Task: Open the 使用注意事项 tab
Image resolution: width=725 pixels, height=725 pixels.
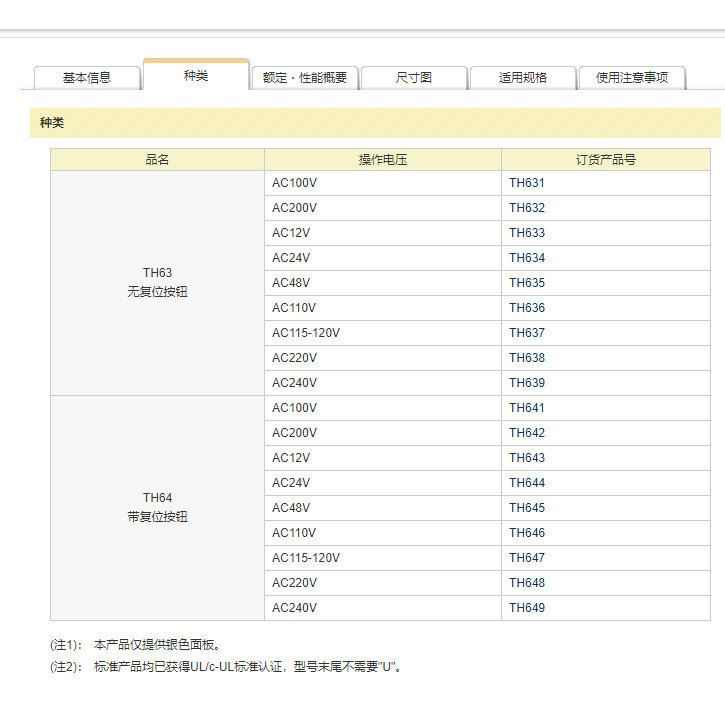Action: pos(632,78)
